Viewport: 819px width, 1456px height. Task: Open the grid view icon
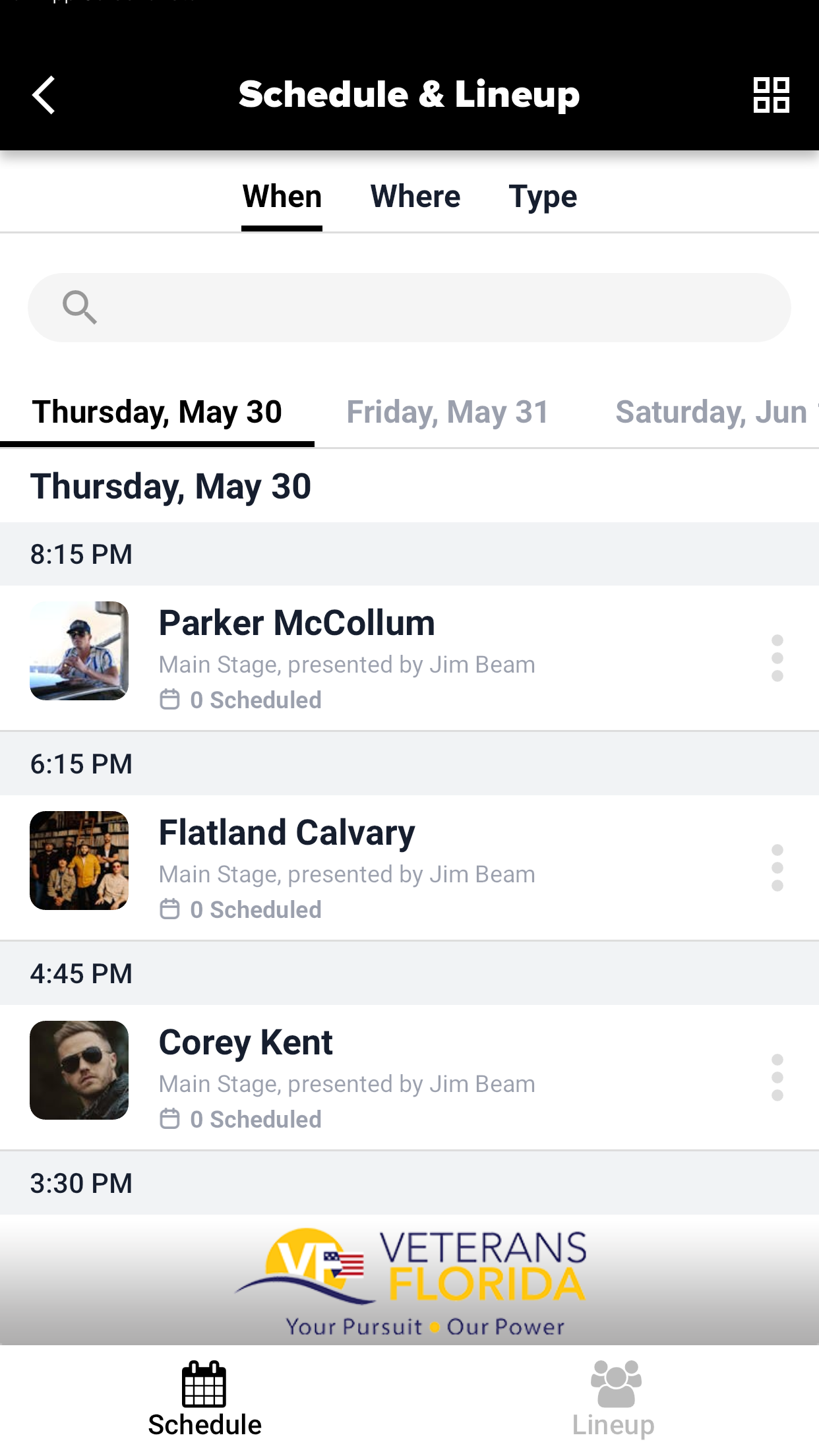coord(771,95)
